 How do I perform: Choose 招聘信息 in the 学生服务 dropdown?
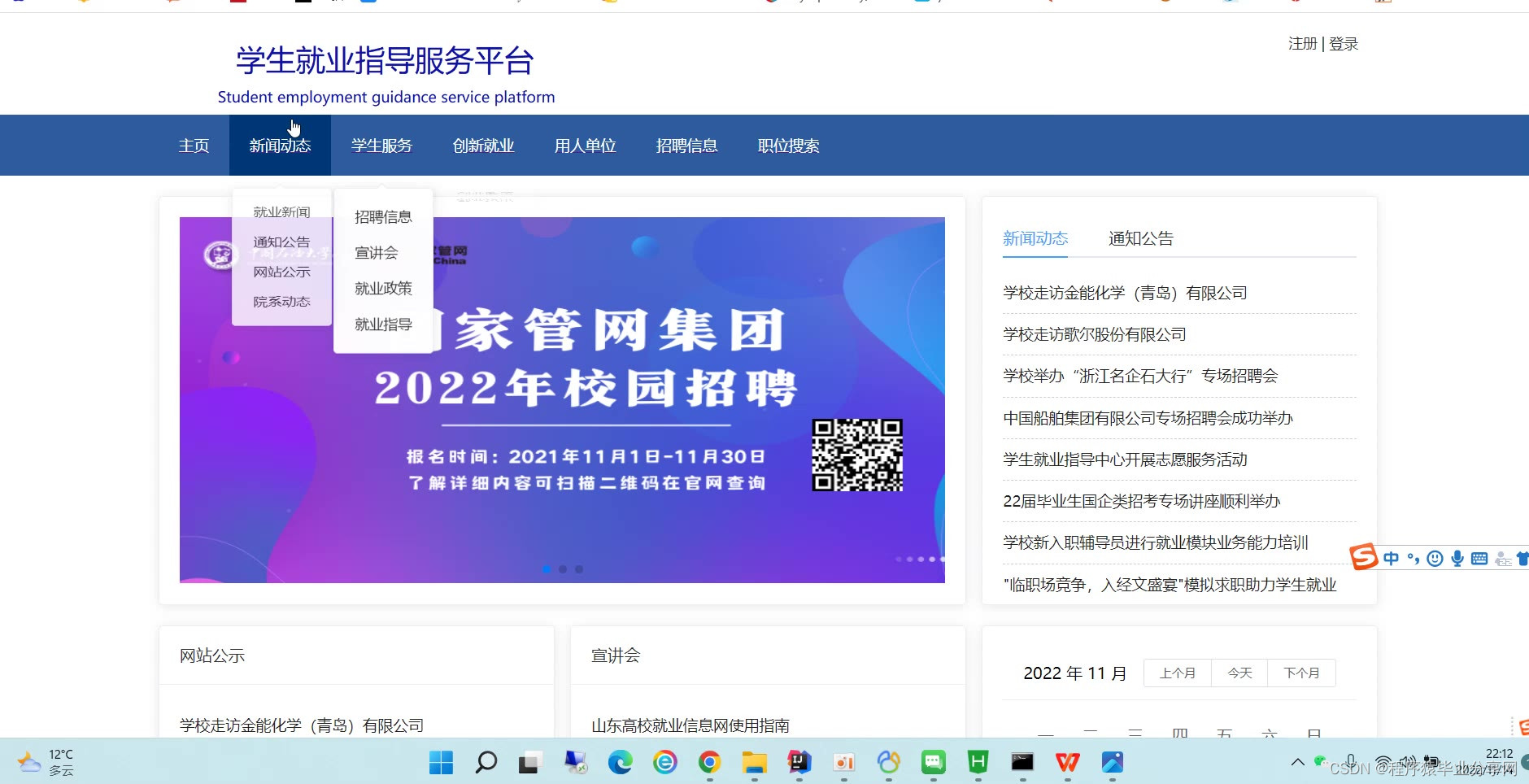click(383, 217)
